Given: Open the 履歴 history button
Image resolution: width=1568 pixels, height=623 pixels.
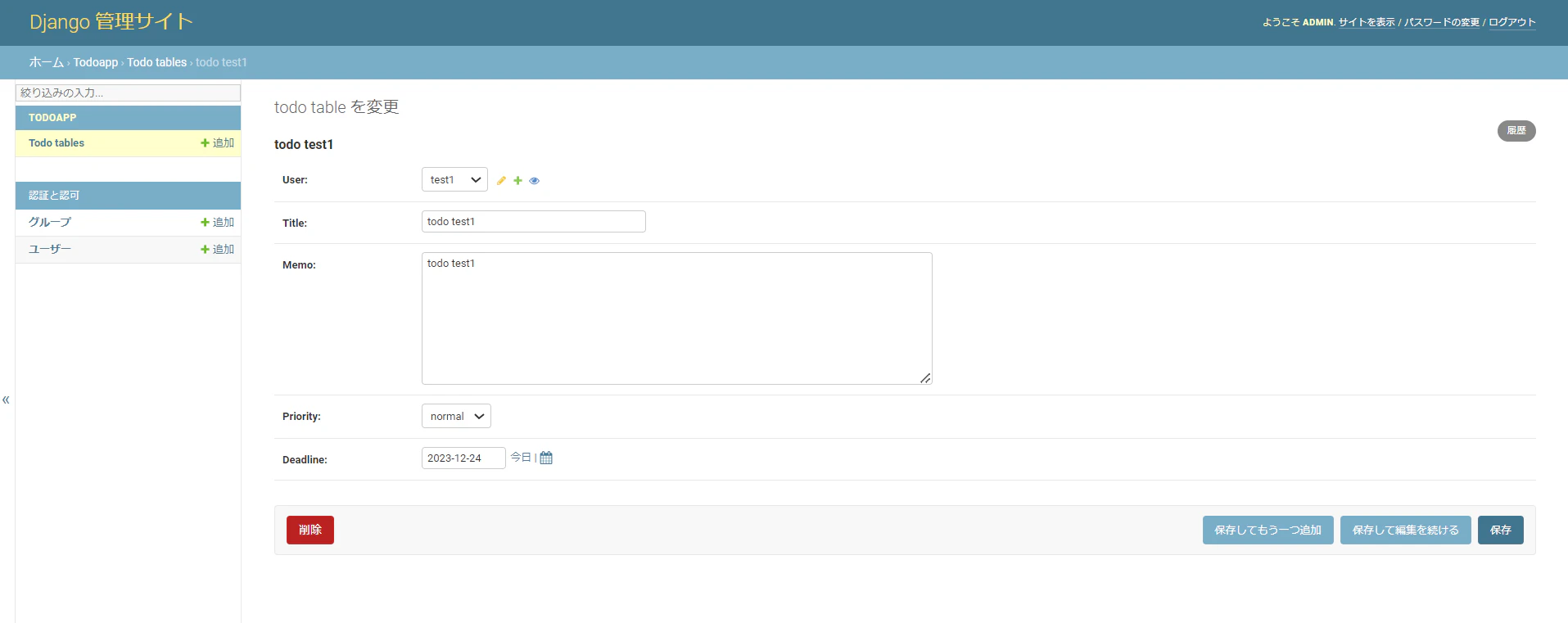Looking at the screenshot, I should (1516, 131).
